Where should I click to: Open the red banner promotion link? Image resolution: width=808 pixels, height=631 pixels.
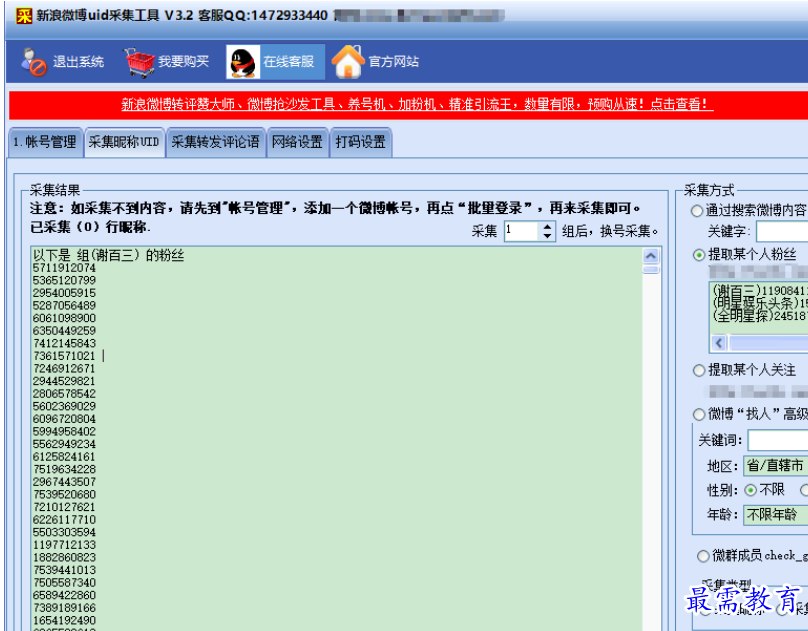click(417, 105)
